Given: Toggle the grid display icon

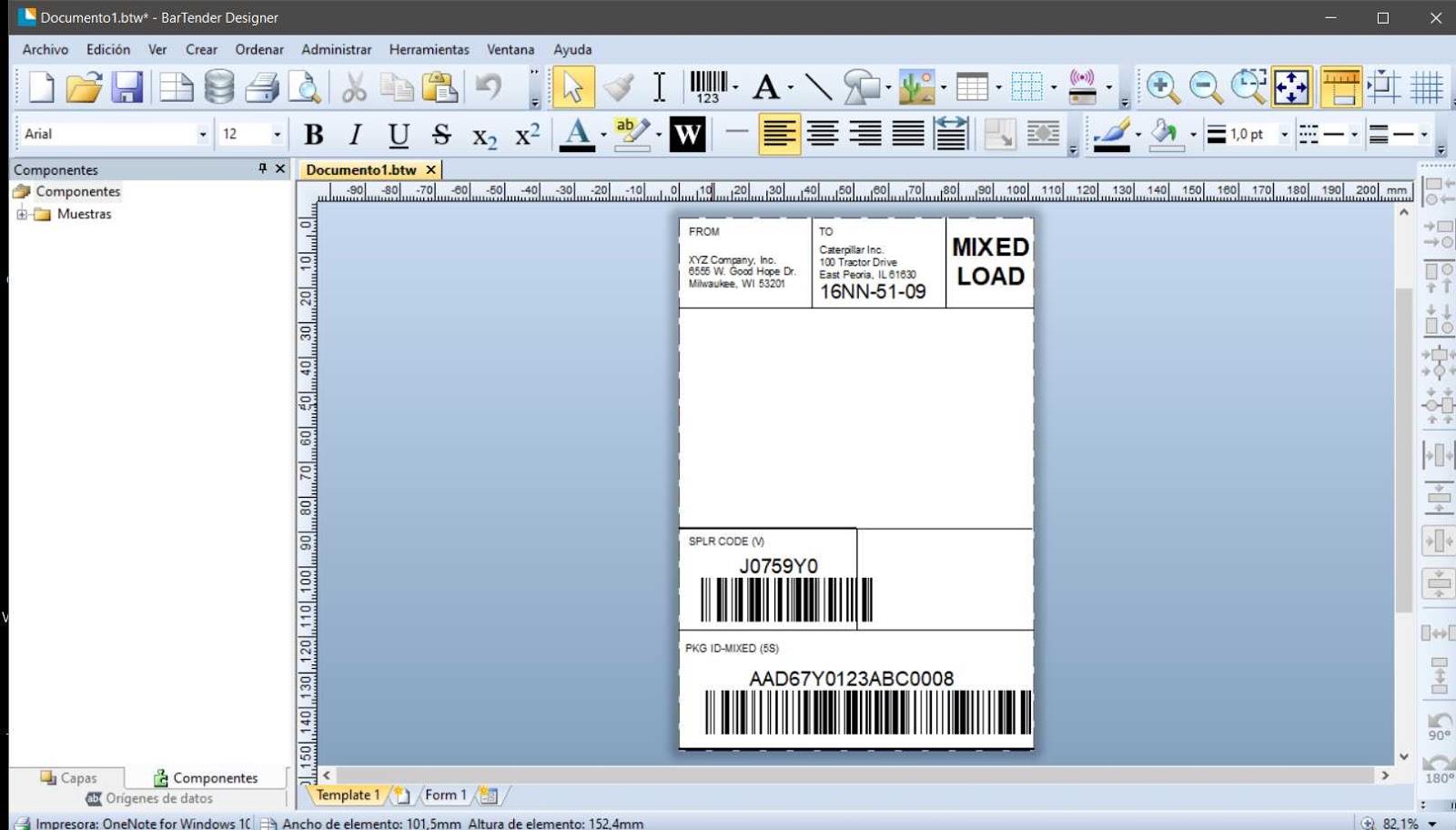Looking at the screenshot, I should point(1427,87).
